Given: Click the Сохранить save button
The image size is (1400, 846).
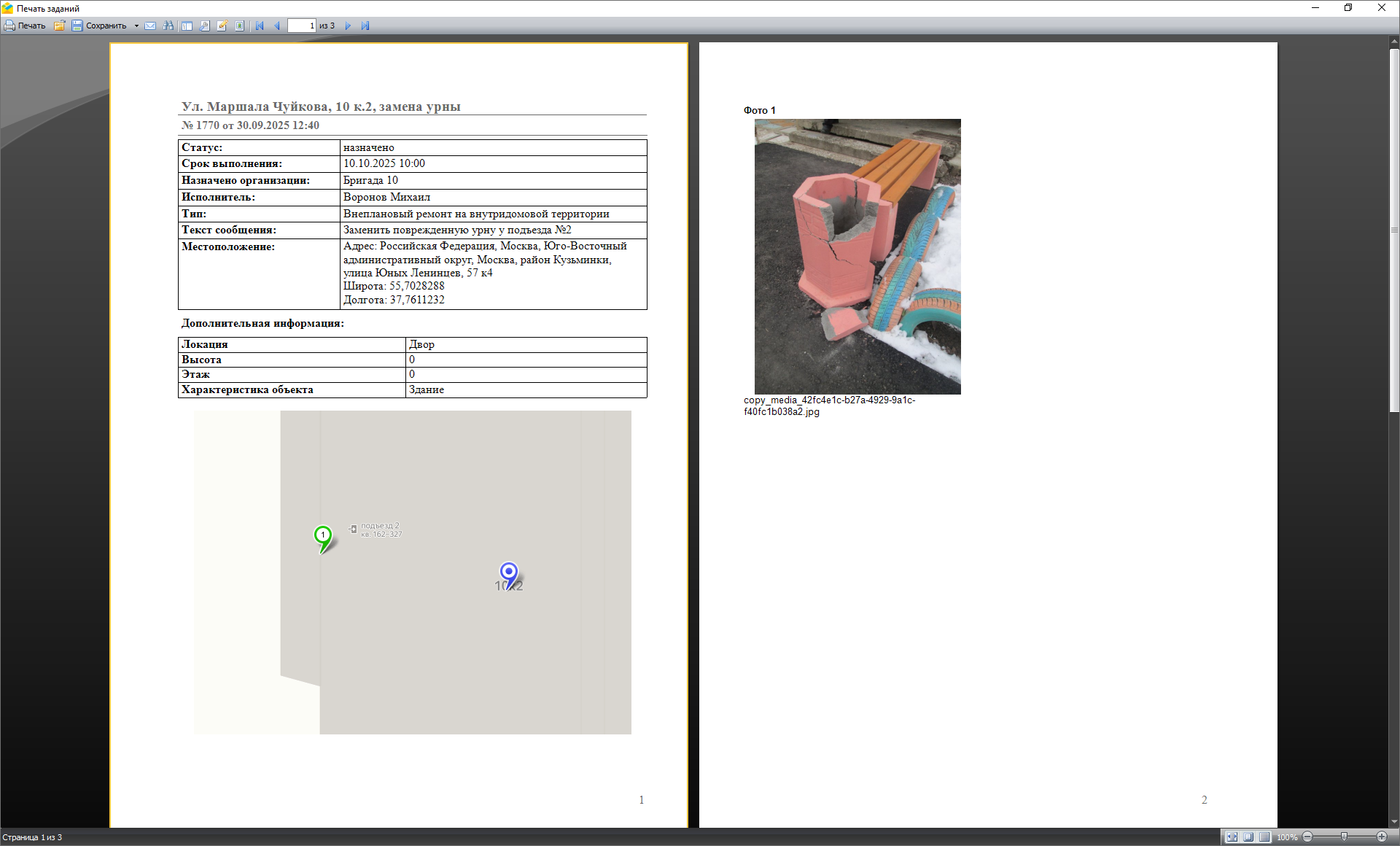Looking at the screenshot, I should tap(99, 26).
